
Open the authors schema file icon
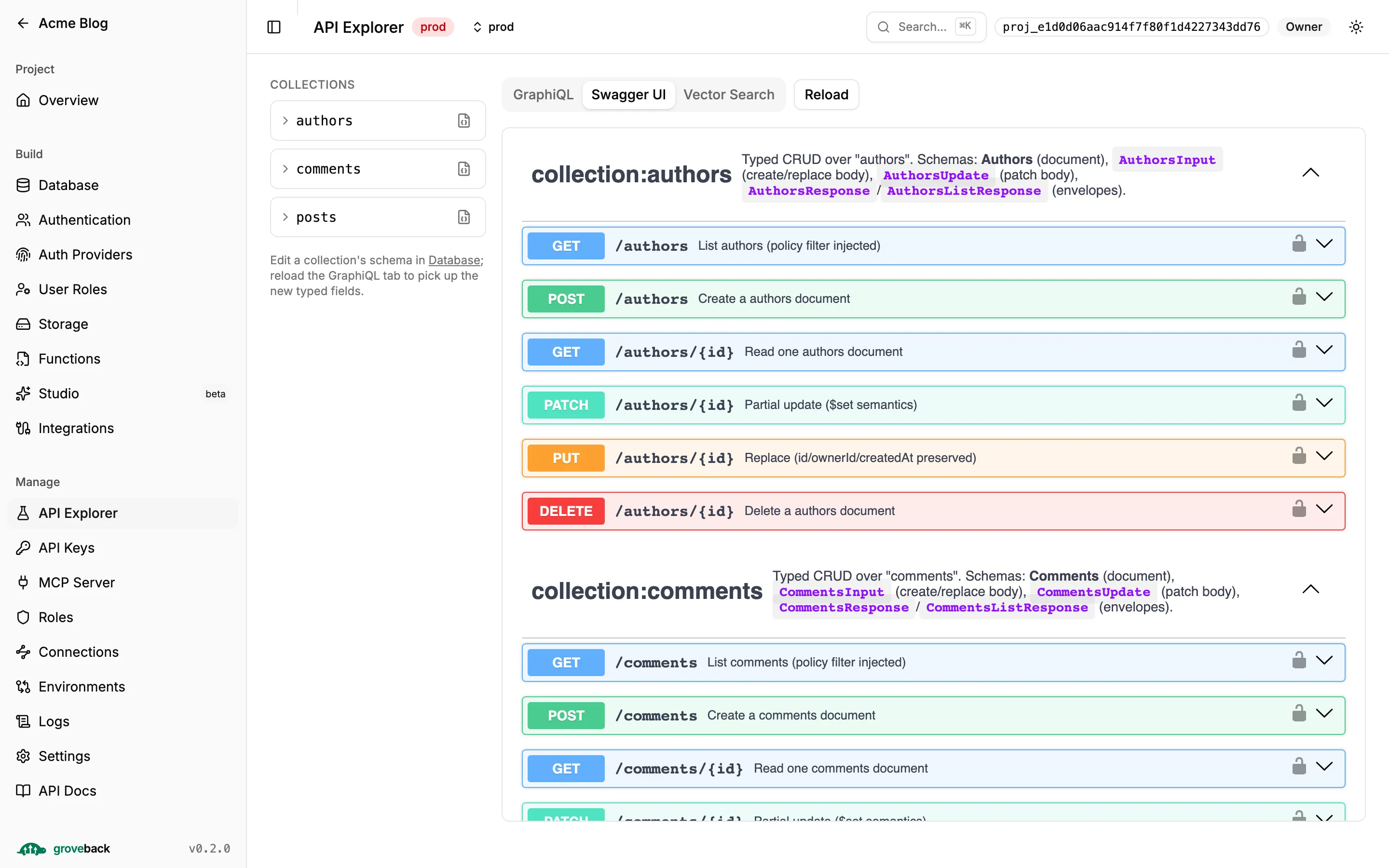pyautogui.click(x=464, y=121)
